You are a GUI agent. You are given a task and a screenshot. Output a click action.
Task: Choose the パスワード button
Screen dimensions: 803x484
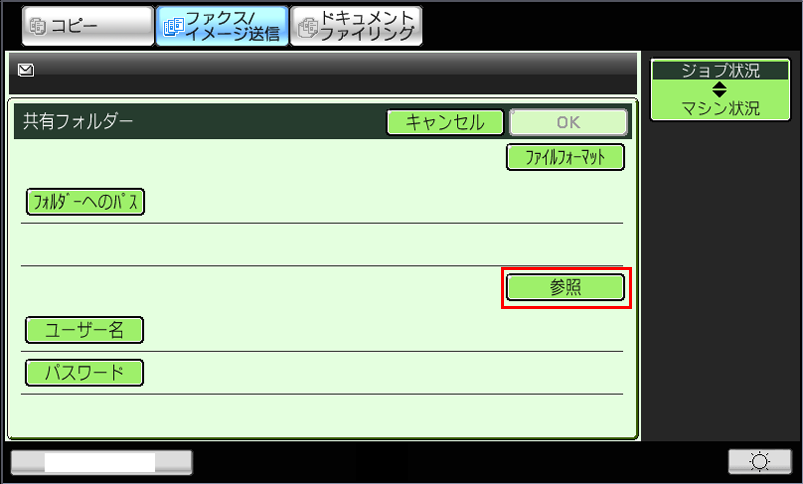(x=84, y=372)
